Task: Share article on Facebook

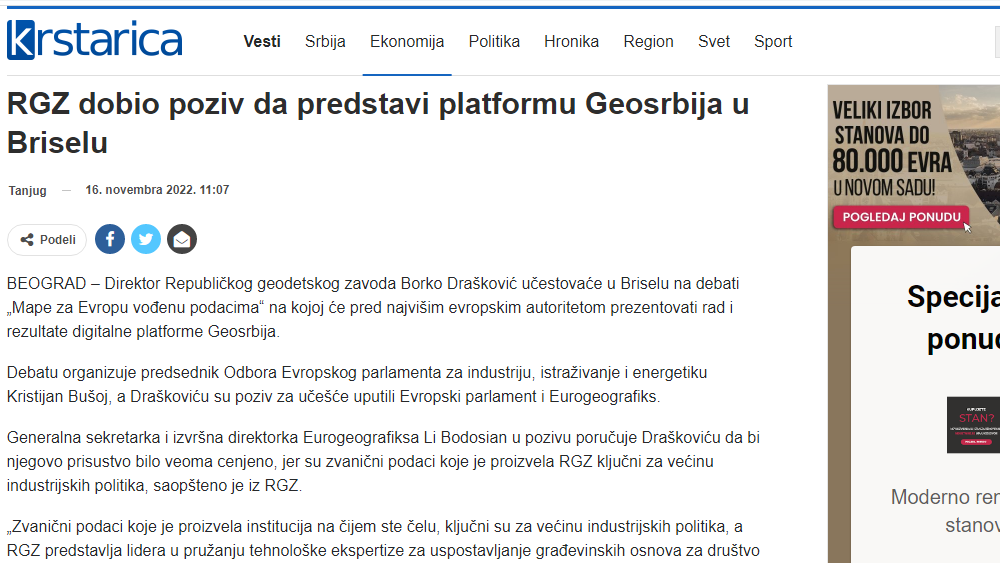Action: coord(110,239)
